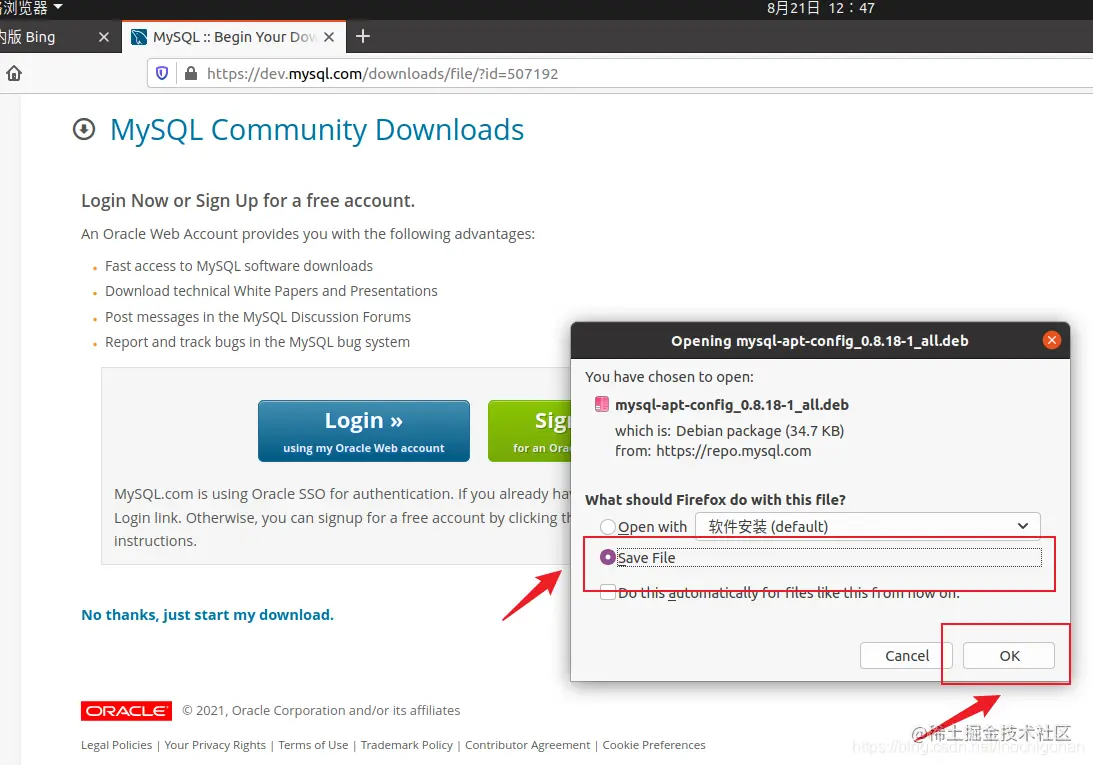The image size is (1093, 765).
Task: Open Contributor Agreement footer link
Action: pyautogui.click(x=528, y=745)
